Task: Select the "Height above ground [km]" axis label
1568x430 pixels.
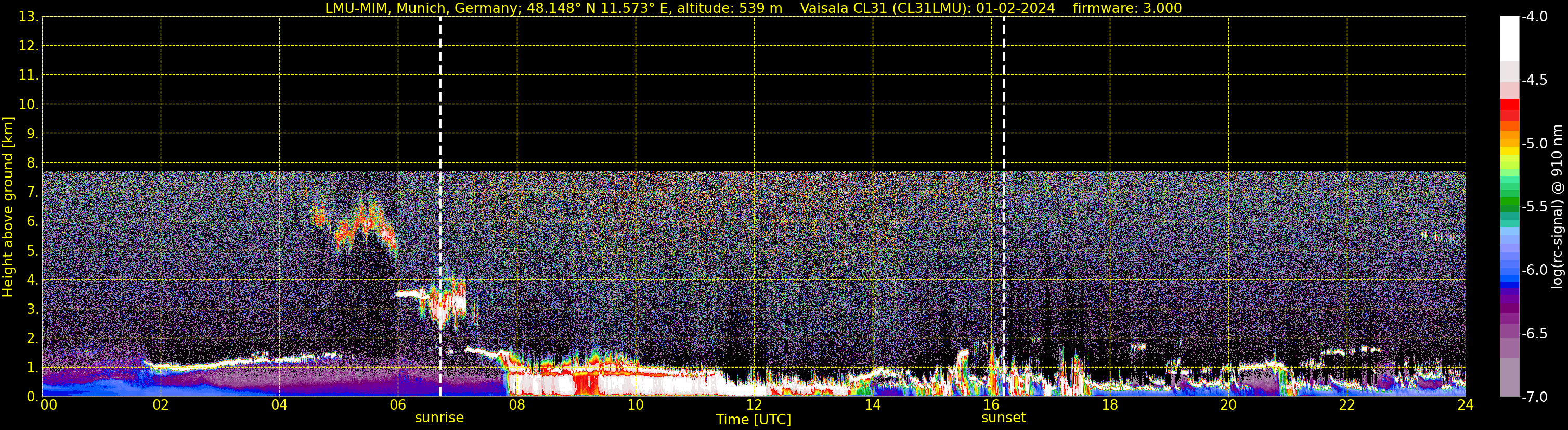Action: point(8,207)
